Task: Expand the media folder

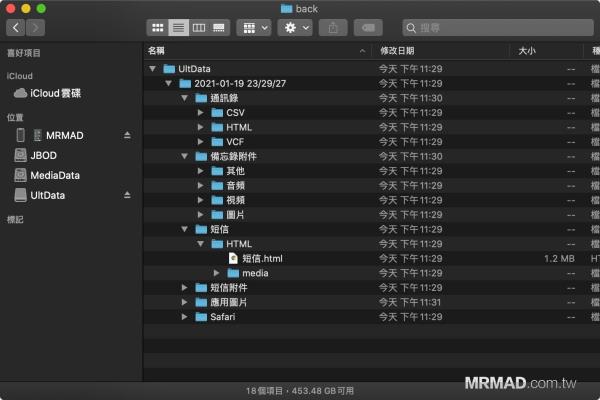Action: click(x=217, y=273)
